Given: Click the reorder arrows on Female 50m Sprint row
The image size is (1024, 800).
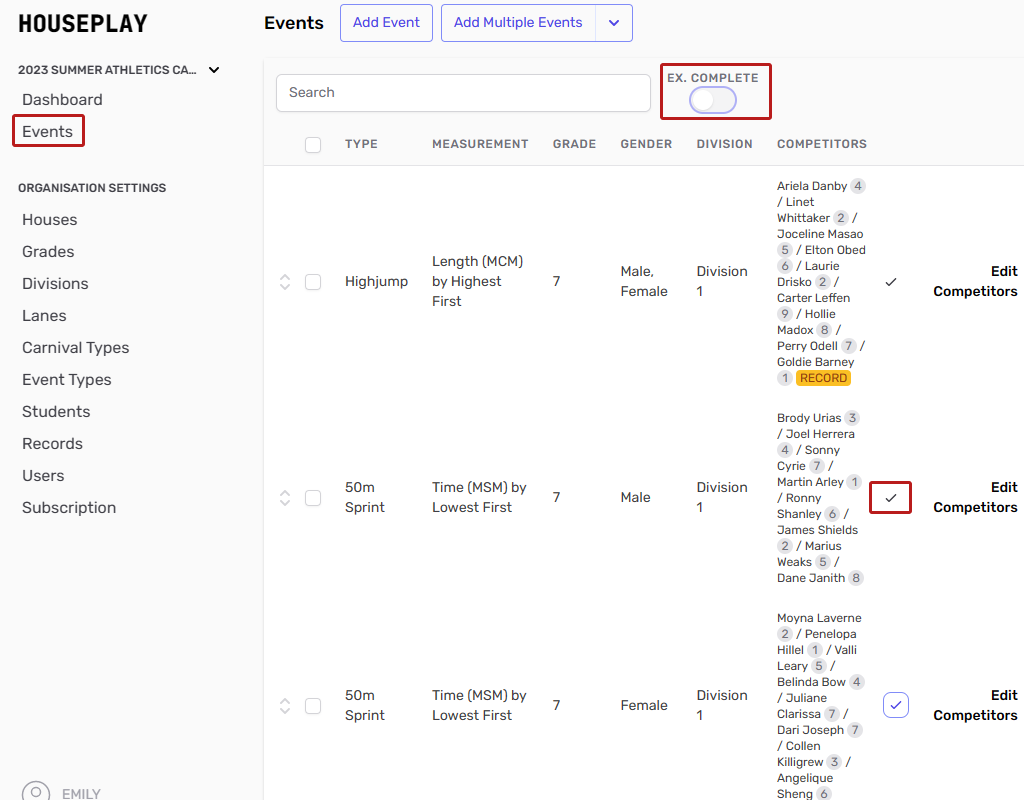Looking at the screenshot, I should click(285, 705).
